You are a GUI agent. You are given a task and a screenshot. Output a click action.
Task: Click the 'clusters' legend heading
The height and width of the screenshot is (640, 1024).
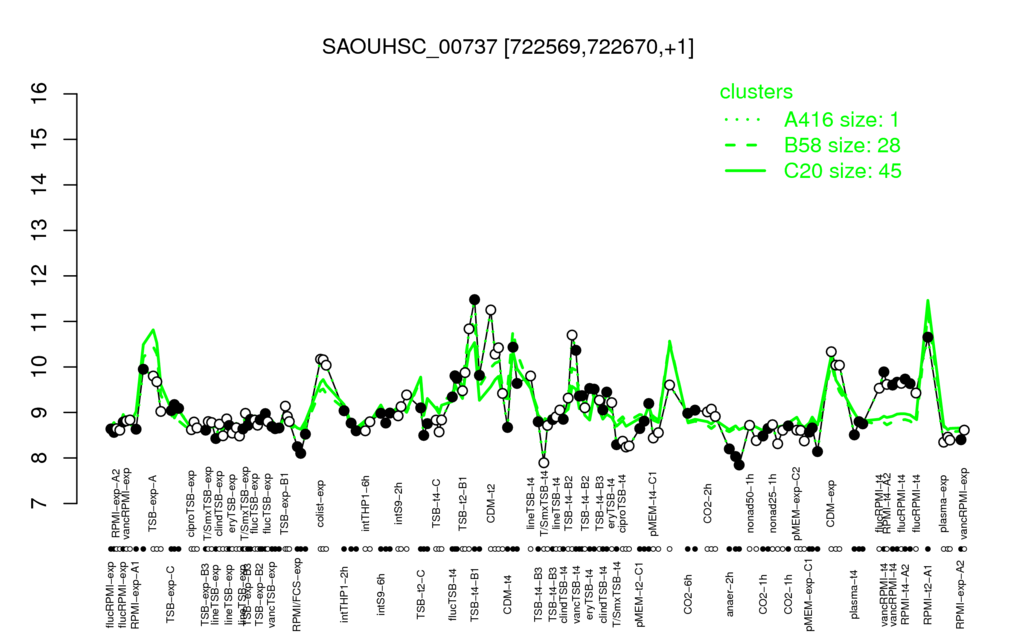click(x=756, y=92)
